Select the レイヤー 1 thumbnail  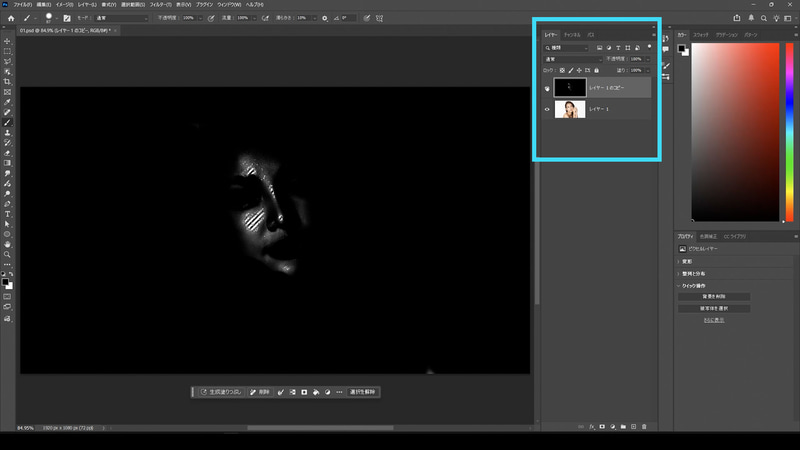coord(569,110)
